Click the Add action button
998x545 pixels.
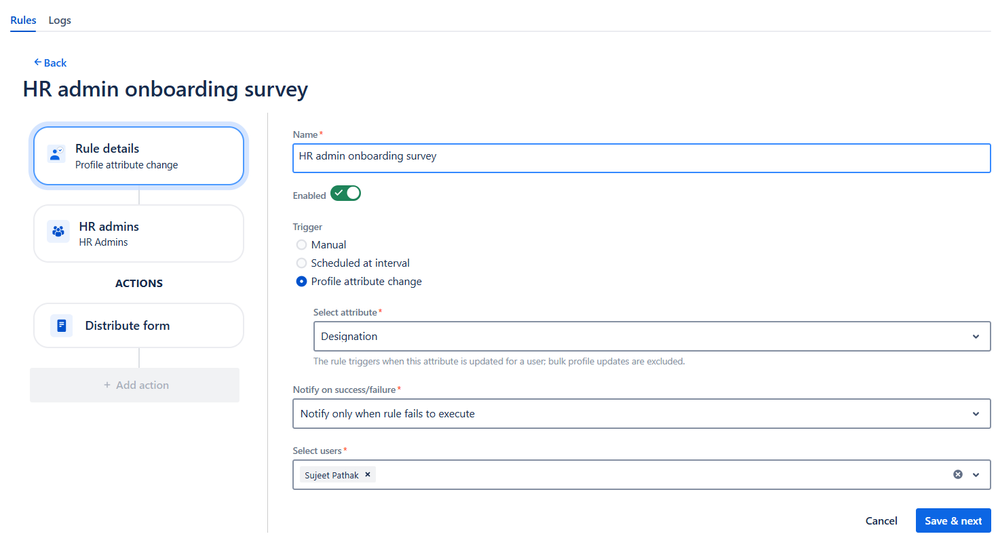pyautogui.click(x=135, y=385)
